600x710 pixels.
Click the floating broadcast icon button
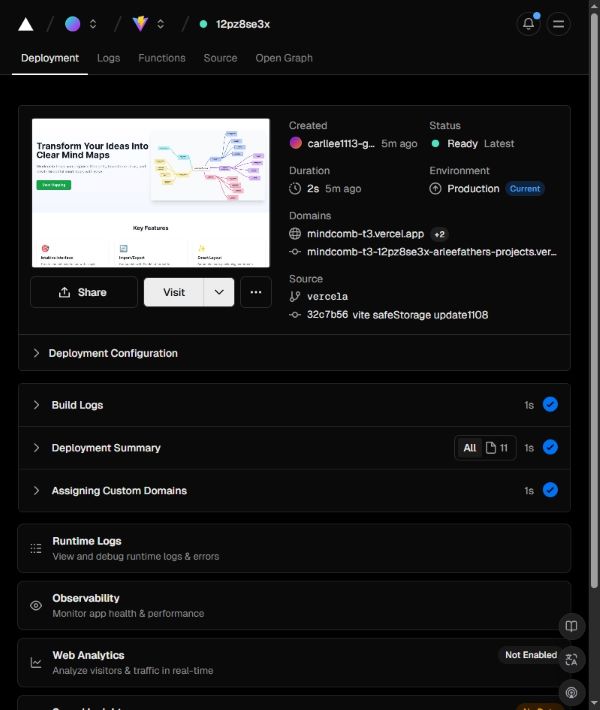pos(571,693)
